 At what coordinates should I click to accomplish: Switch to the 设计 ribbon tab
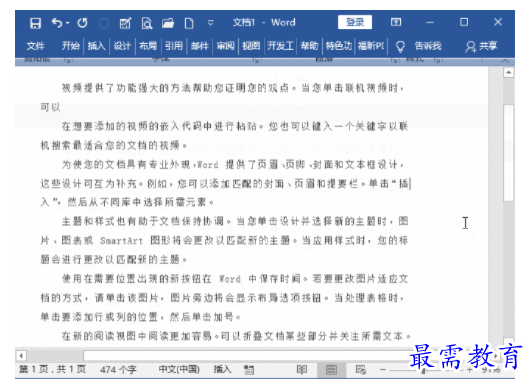(x=122, y=46)
